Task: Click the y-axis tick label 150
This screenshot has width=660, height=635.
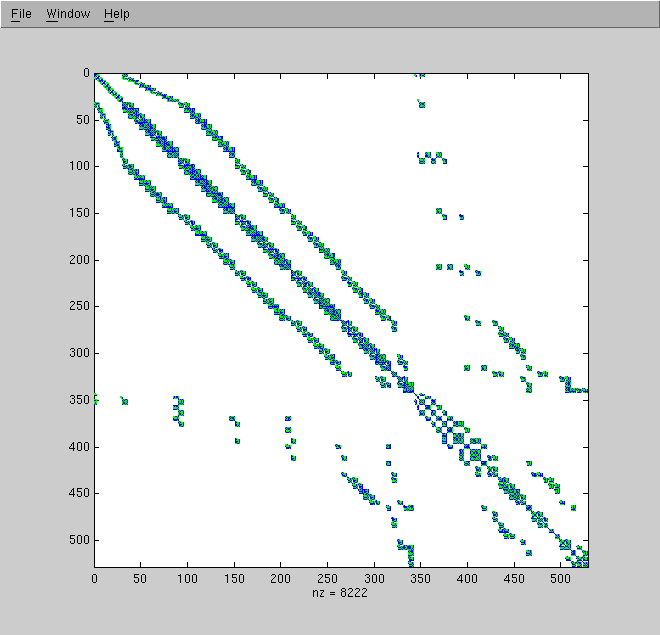Action: point(80,213)
